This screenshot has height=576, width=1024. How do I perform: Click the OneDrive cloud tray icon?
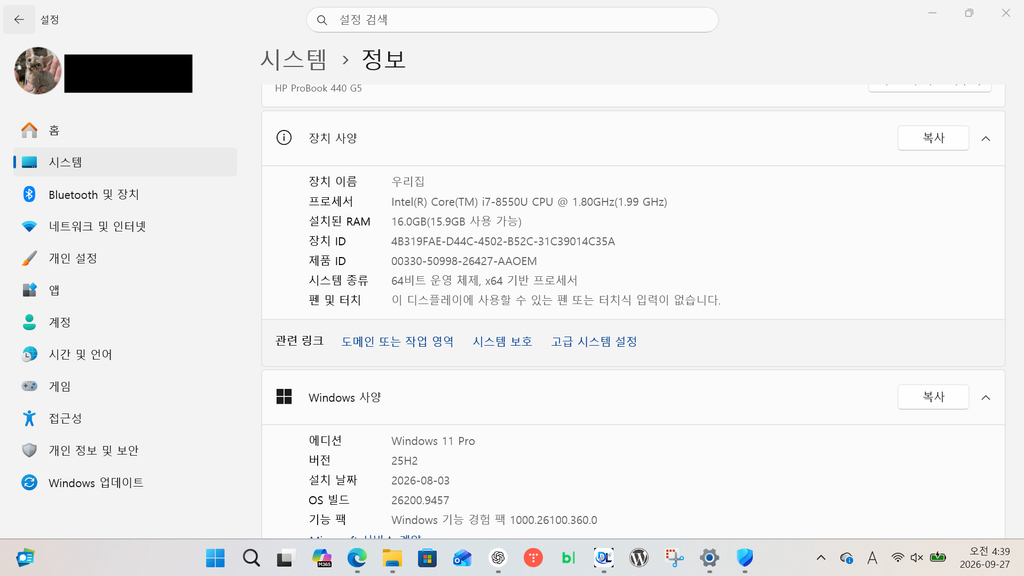(846, 558)
